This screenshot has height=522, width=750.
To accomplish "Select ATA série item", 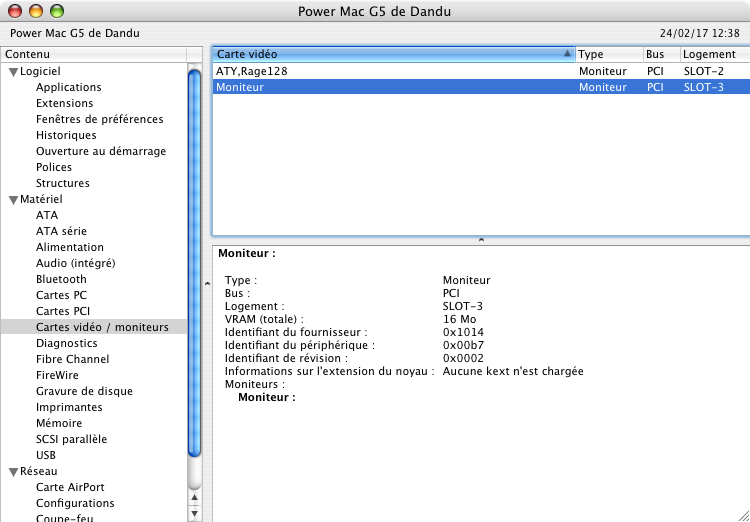I will point(61,231).
